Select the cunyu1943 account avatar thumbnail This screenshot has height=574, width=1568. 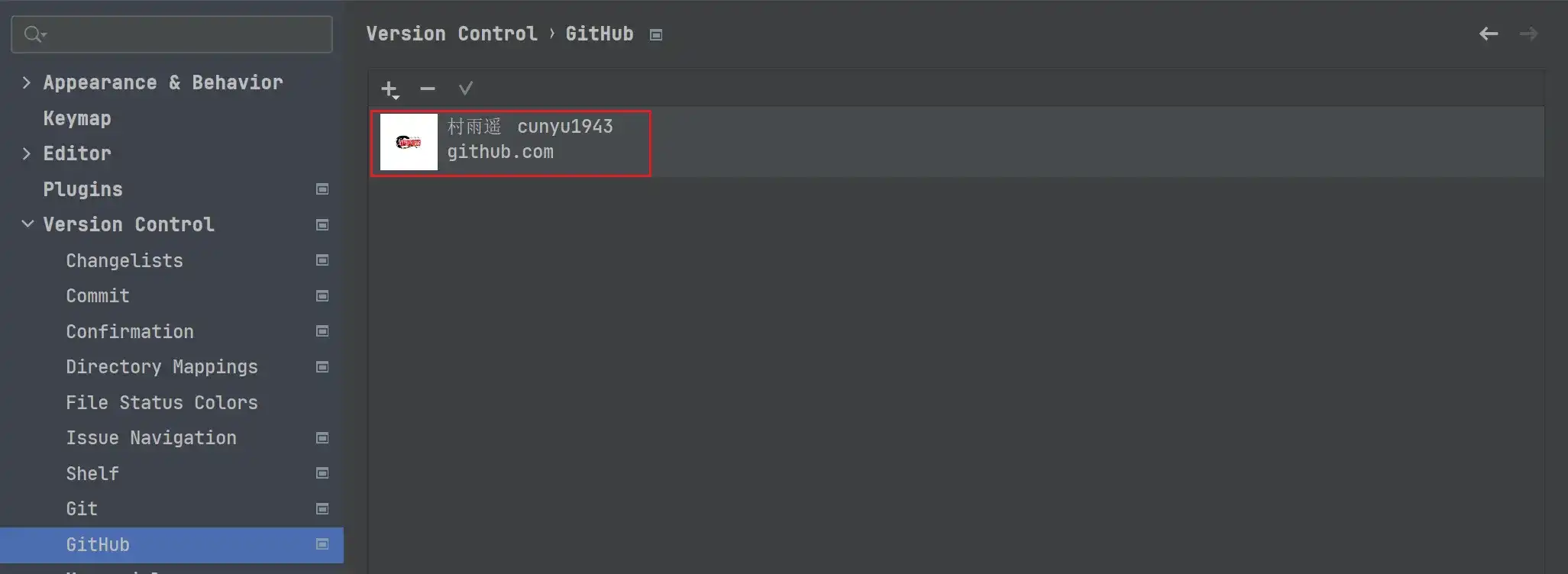coord(409,142)
